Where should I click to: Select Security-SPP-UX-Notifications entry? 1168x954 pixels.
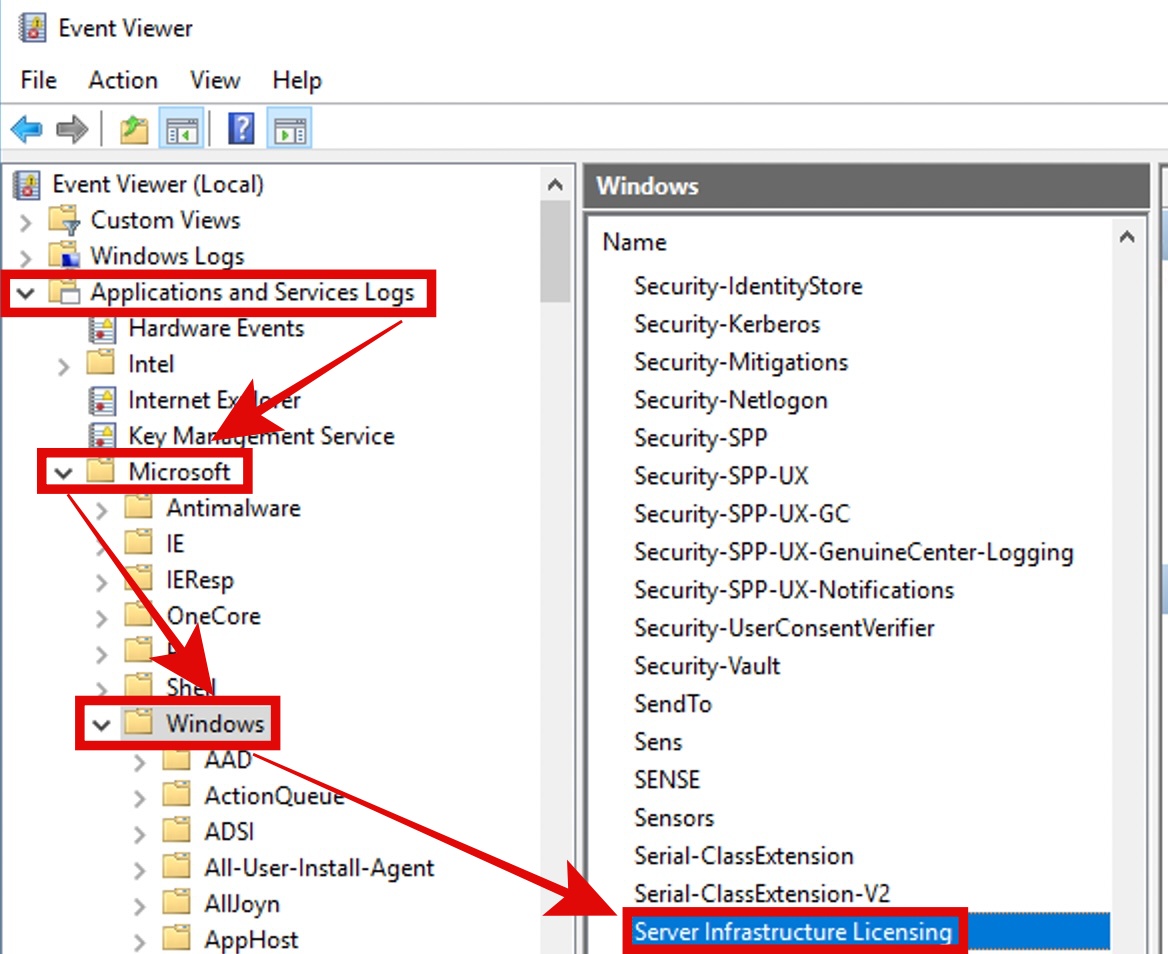(x=794, y=590)
